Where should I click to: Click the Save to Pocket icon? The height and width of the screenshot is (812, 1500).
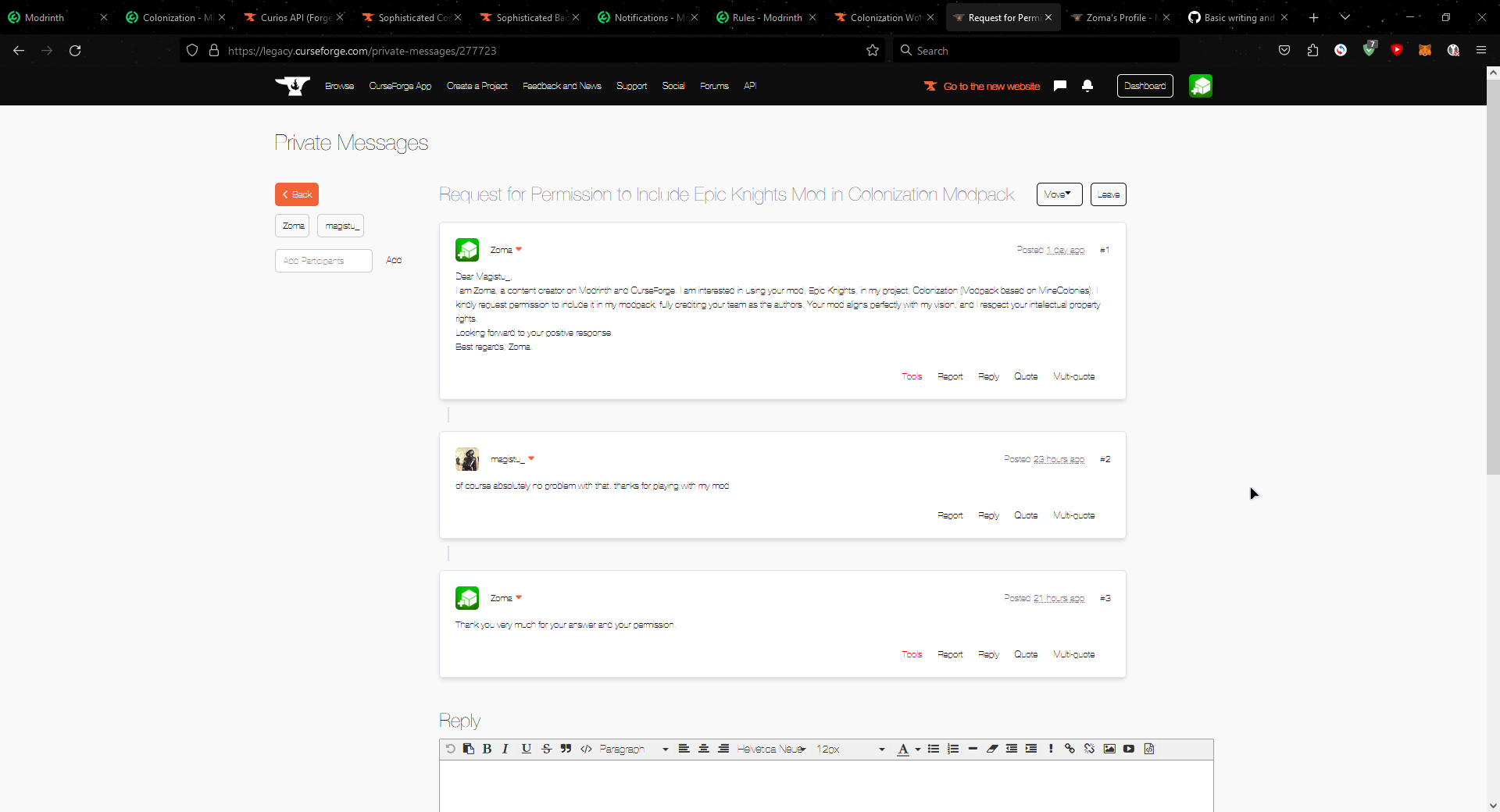pos(1284,51)
